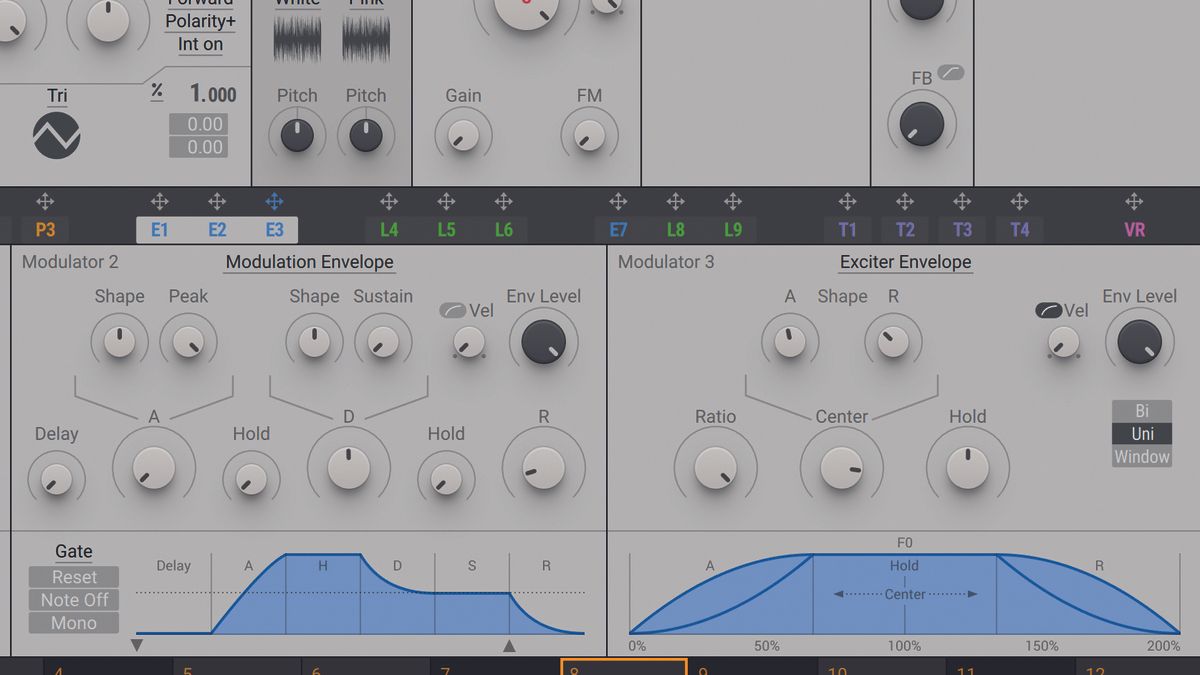Select the T1 modulation slot
This screenshot has width=1200, height=675.
click(847, 229)
